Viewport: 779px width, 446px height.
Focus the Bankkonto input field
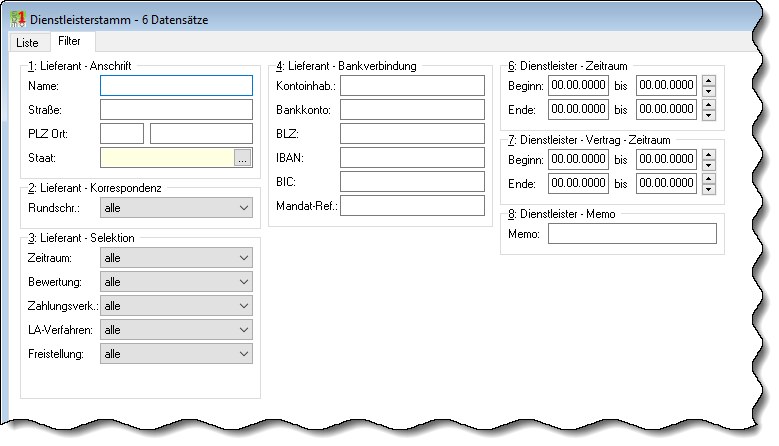(x=412, y=109)
